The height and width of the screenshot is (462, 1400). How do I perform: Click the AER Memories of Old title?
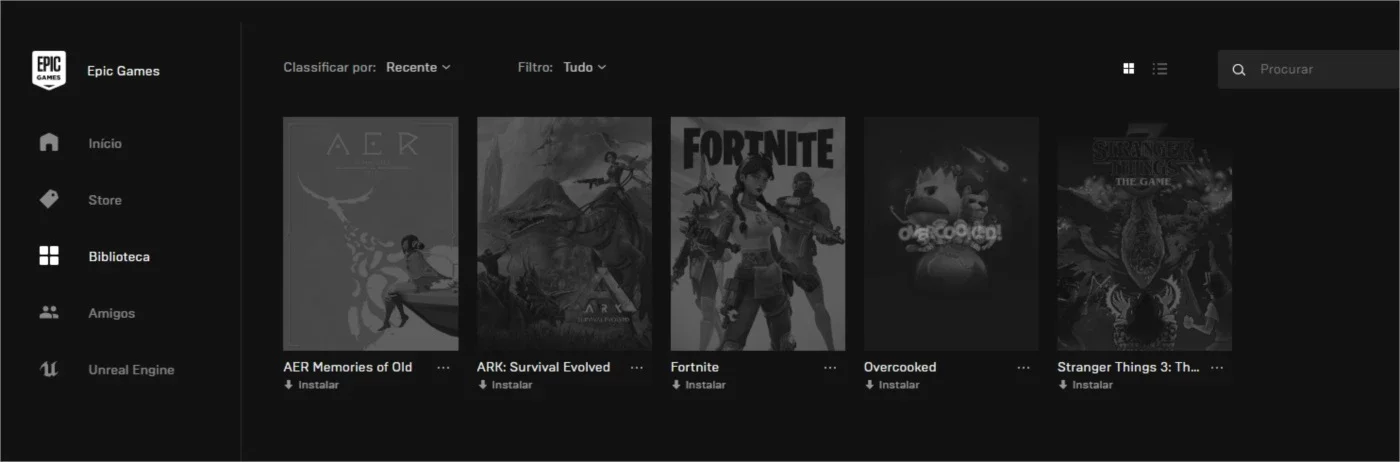click(x=348, y=367)
